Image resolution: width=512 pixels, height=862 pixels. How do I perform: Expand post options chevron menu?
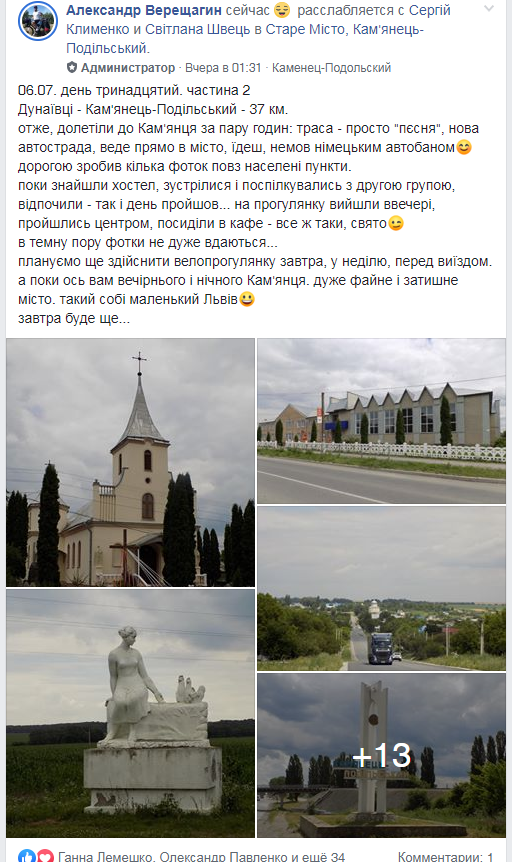click(489, 8)
